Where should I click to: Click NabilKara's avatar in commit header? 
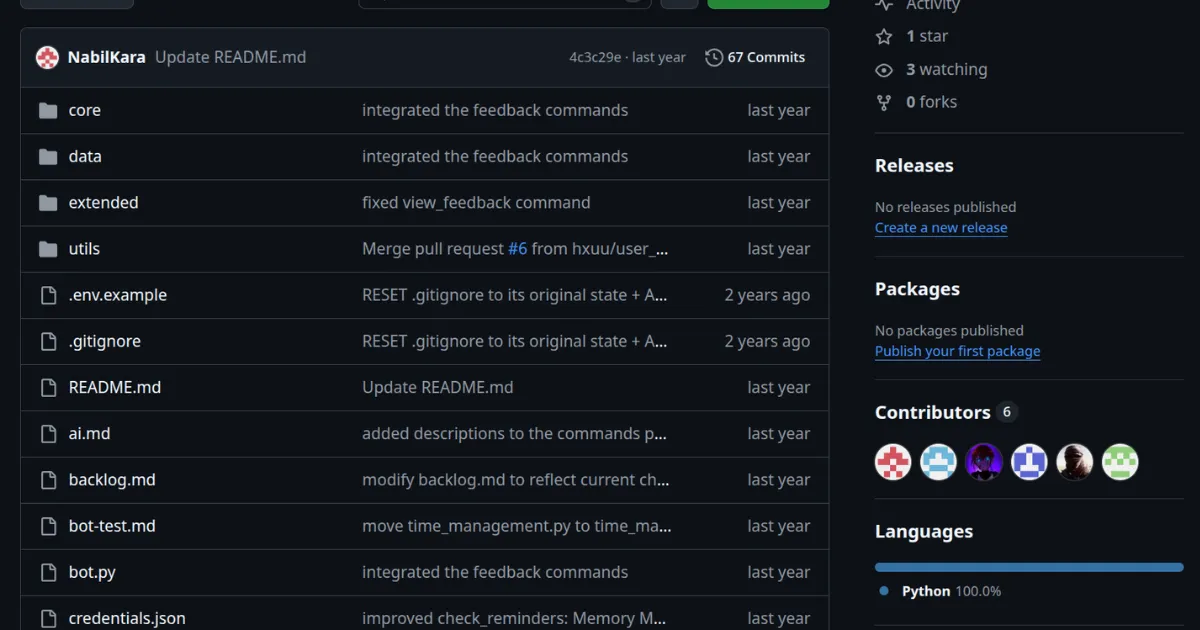[x=47, y=57]
